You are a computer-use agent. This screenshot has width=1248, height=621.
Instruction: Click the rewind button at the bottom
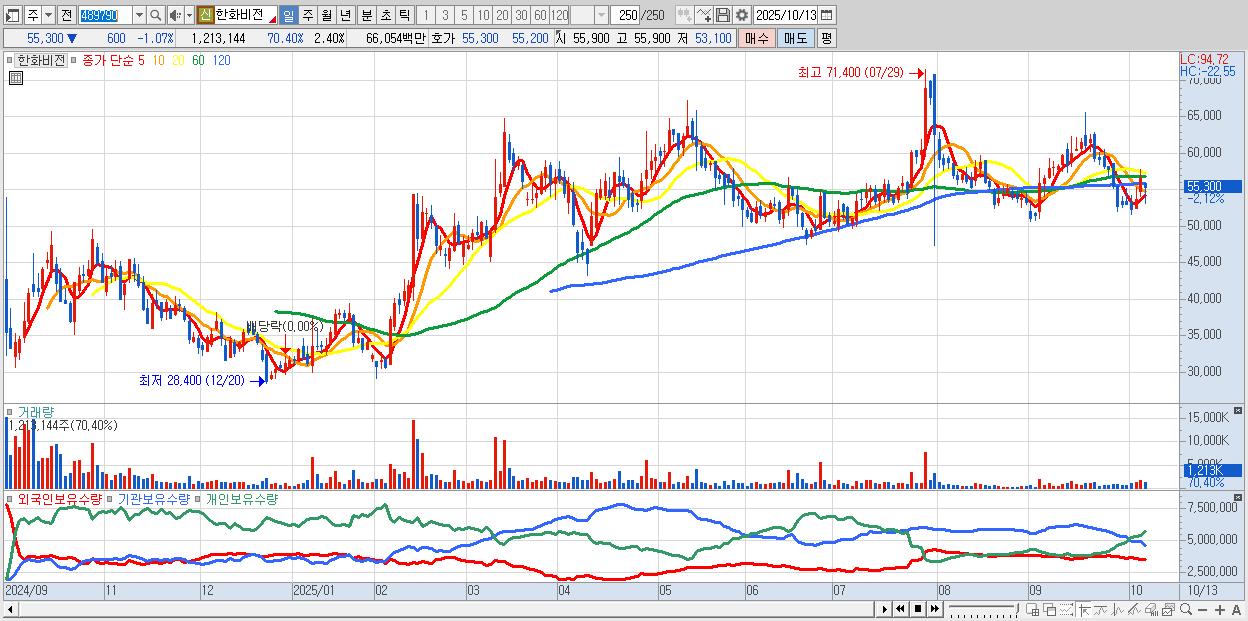pos(900,609)
